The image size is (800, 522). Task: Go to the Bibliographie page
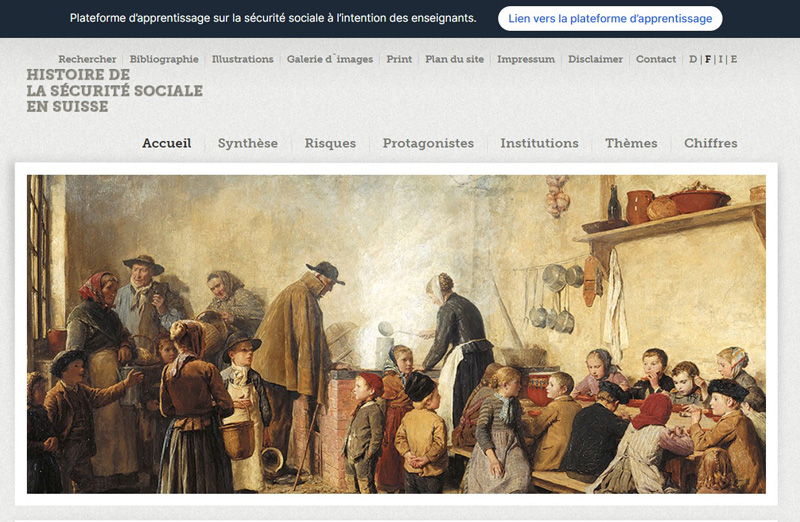pos(164,59)
